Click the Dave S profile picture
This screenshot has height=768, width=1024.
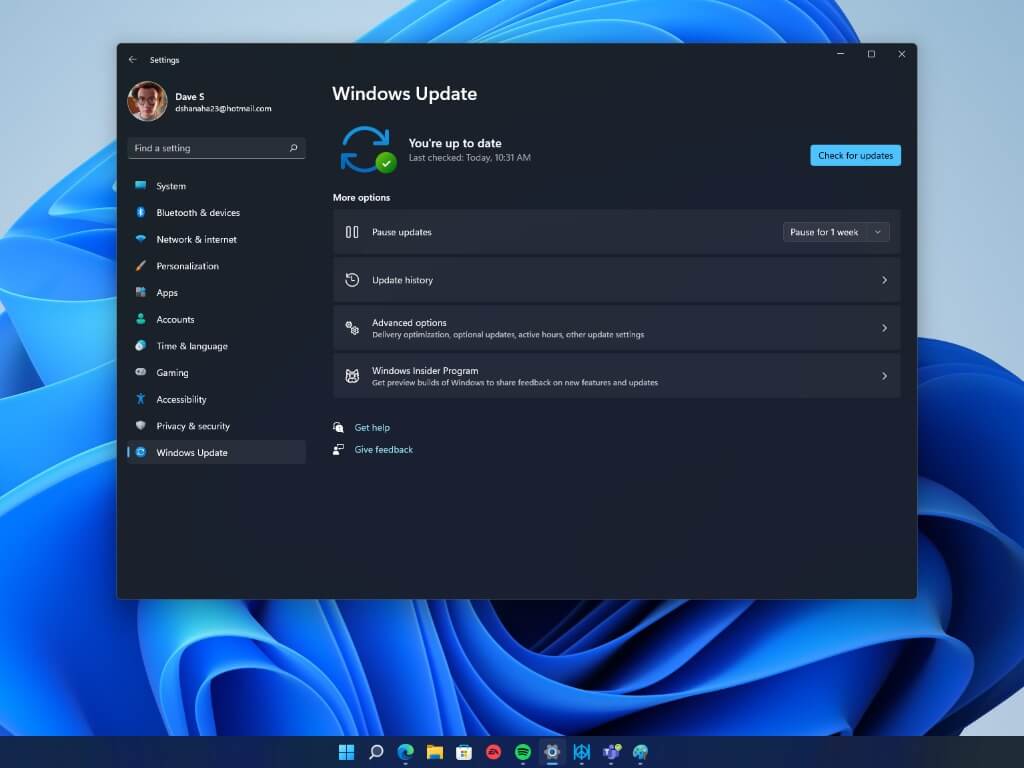coord(147,101)
